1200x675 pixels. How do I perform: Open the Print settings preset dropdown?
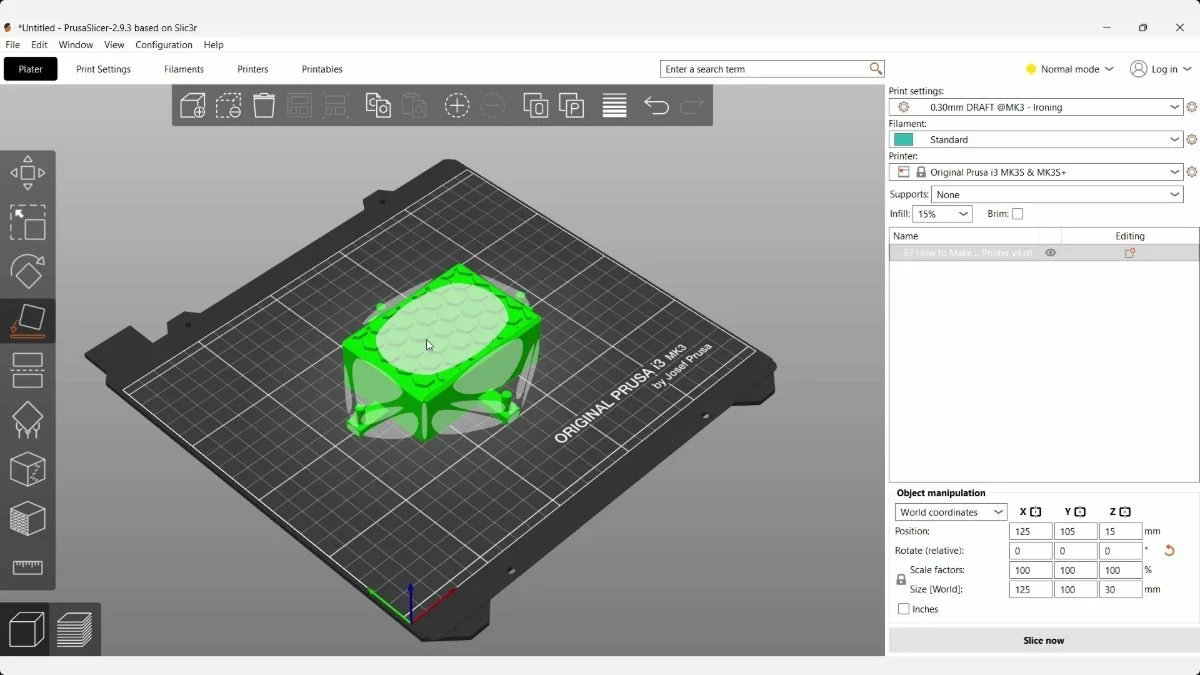(1036, 107)
